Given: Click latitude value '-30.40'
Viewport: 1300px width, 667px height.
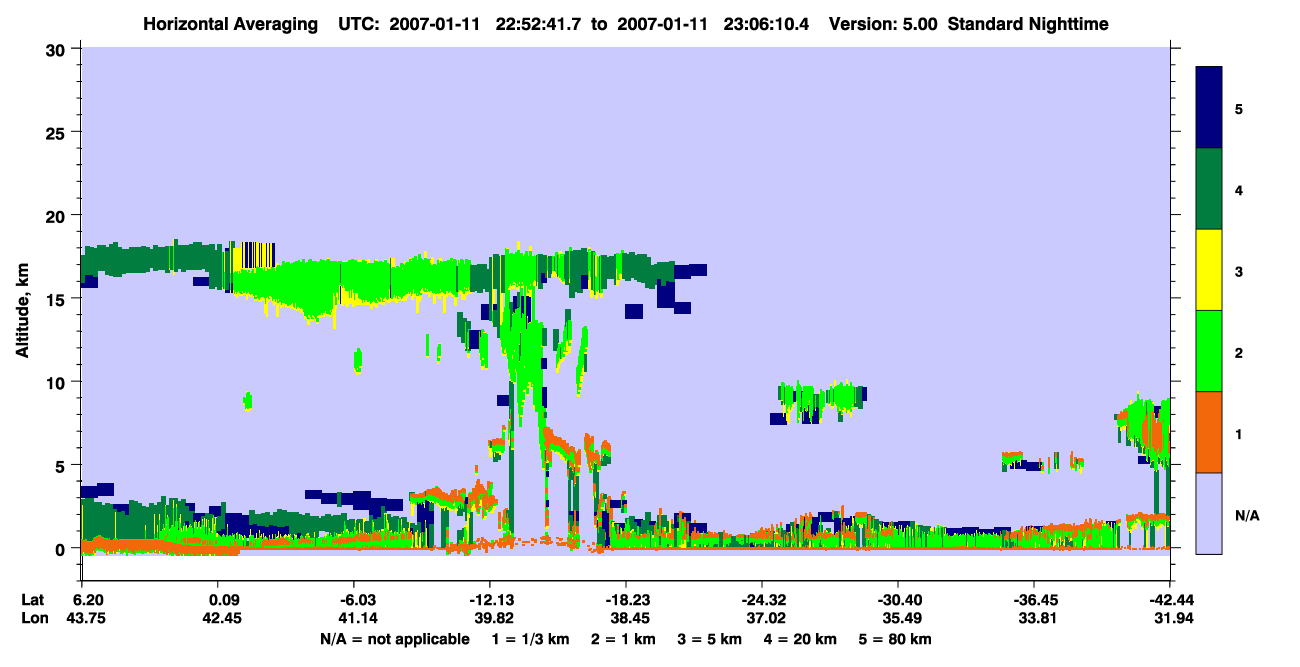Looking at the screenshot, I should tap(898, 600).
